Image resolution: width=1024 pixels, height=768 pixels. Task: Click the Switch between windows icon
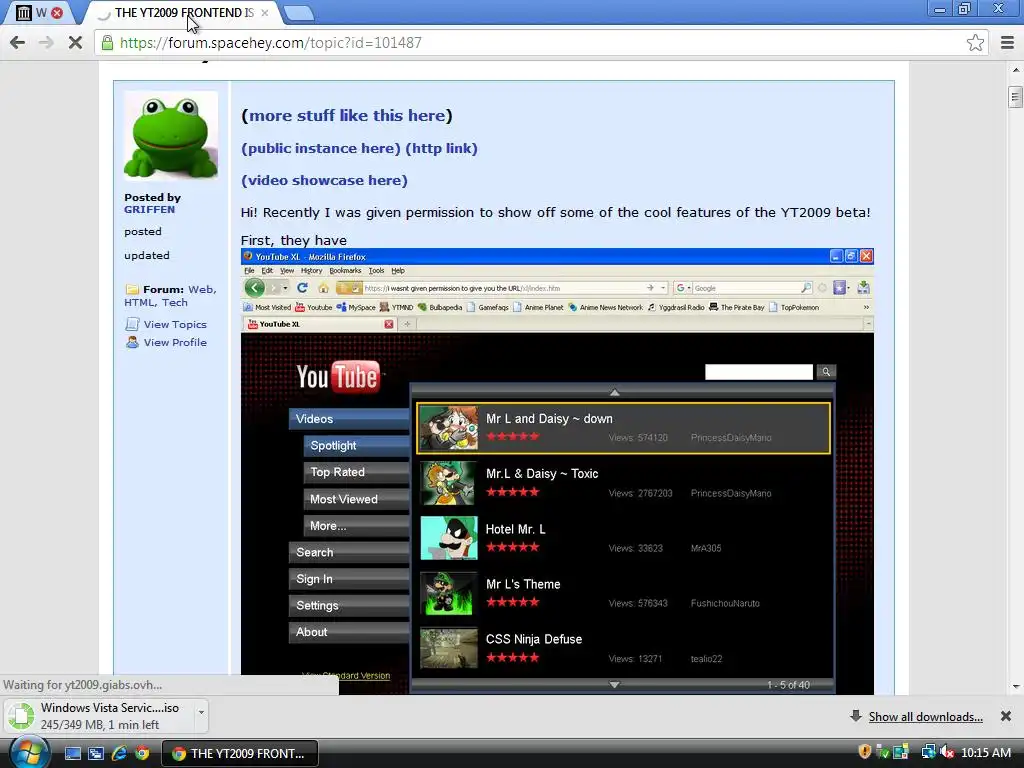tap(95, 754)
